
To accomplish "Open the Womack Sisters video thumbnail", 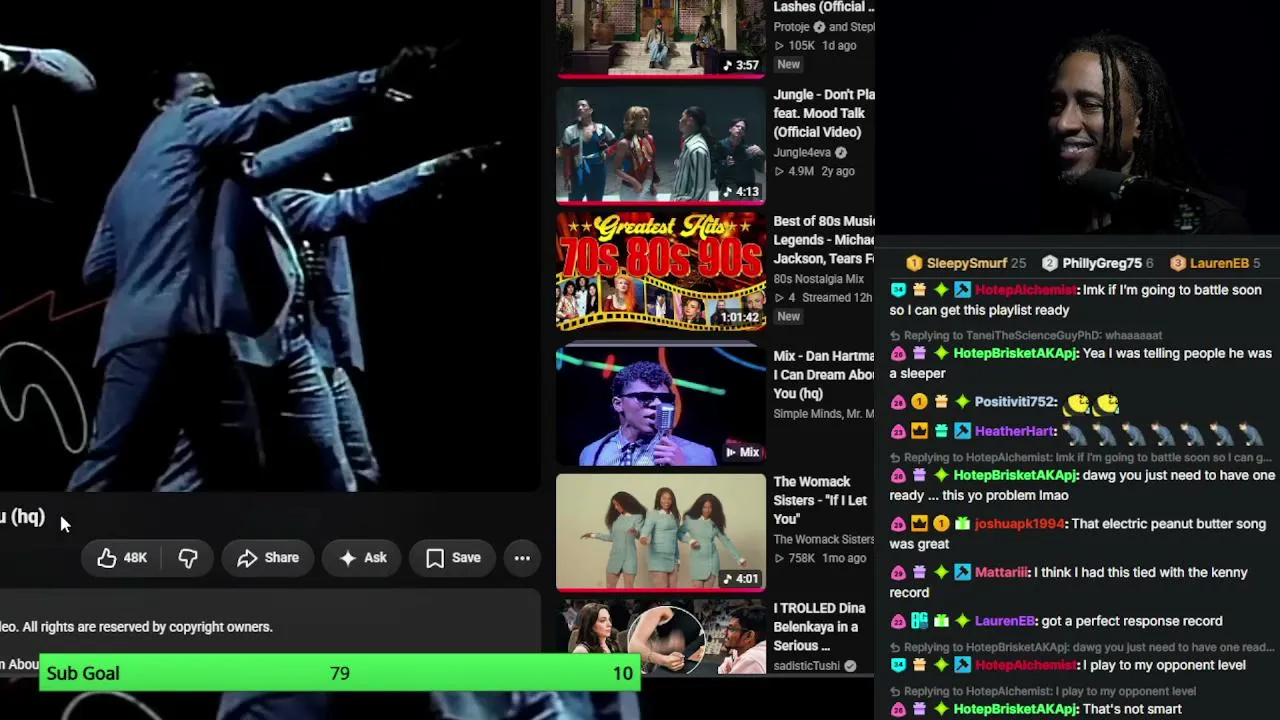I will pos(661,533).
